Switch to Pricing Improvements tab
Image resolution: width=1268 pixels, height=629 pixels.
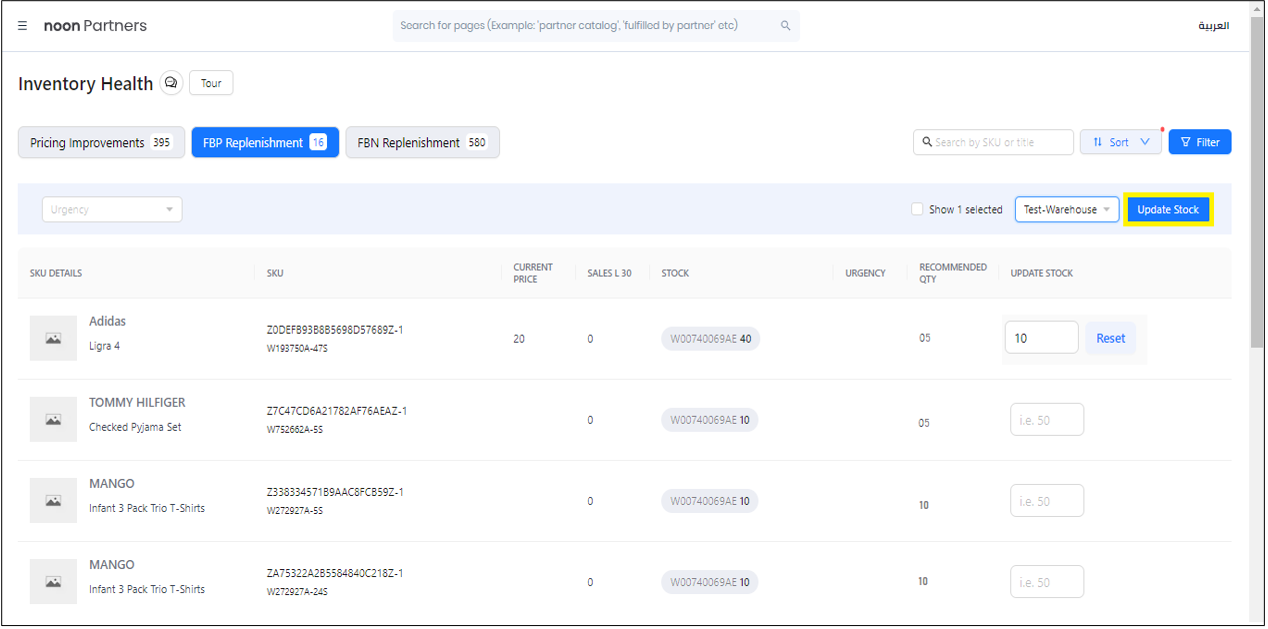(x=101, y=143)
